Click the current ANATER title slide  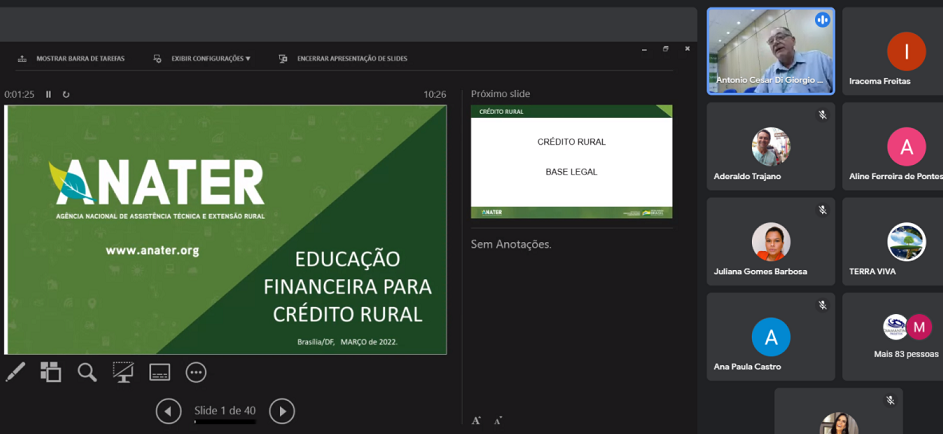click(226, 230)
